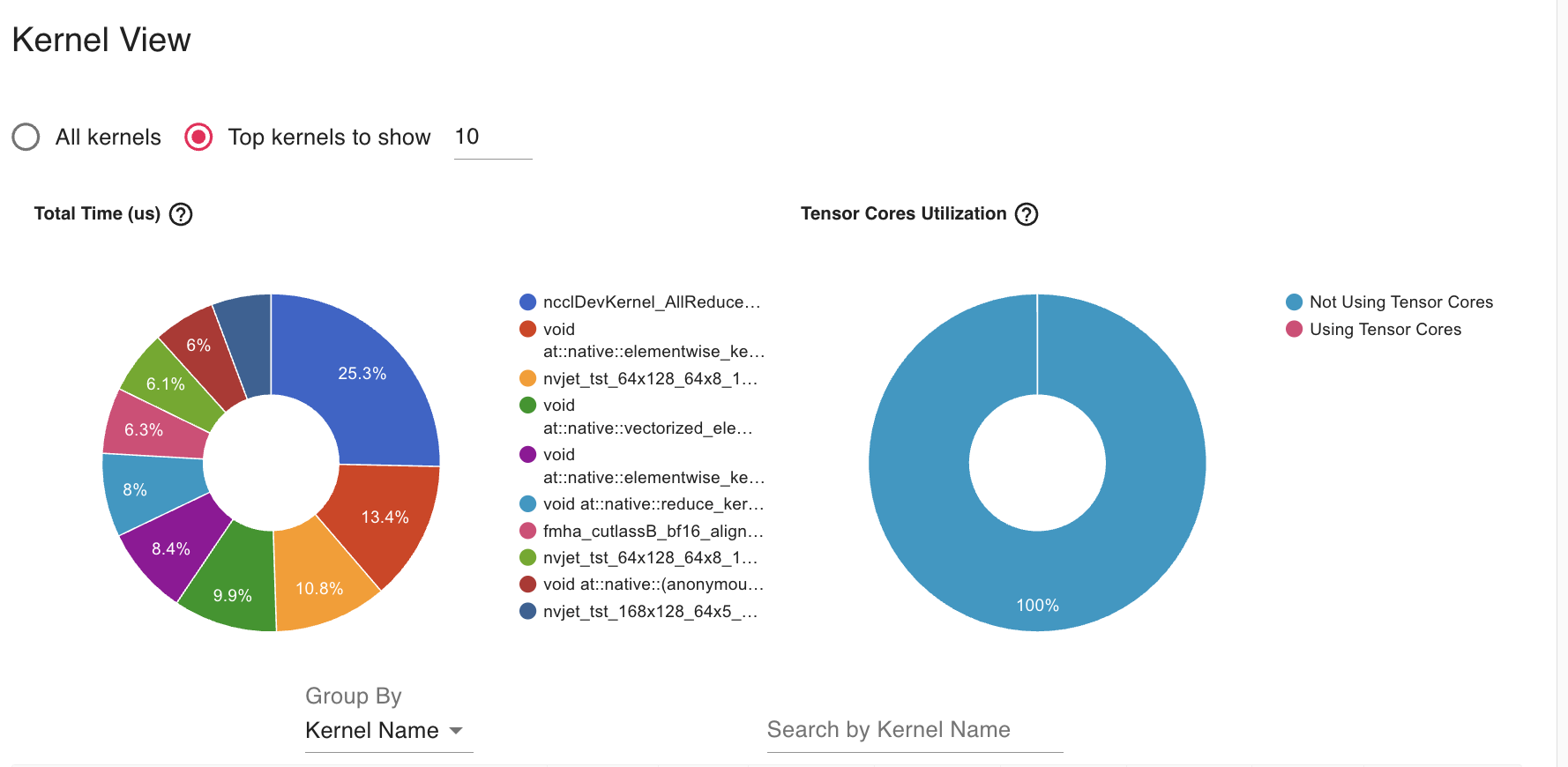1568x767 pixels.
Task: Click the ncclDevKernel_AllReduce legend marker
Action: point(528,302)
